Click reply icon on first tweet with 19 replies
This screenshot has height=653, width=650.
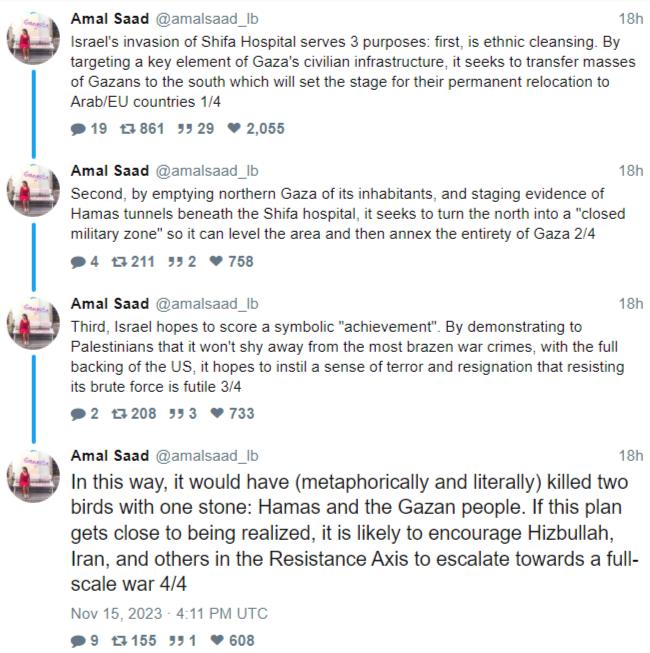click(x=79, y=129)
